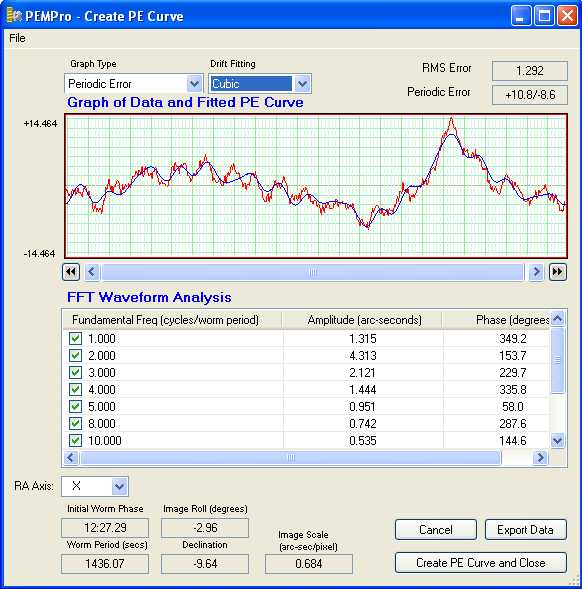Image resolution: width=582 pixels, height=589 pixels.
Task: Close the PEMPro window
Action: [x=567, y=16]
